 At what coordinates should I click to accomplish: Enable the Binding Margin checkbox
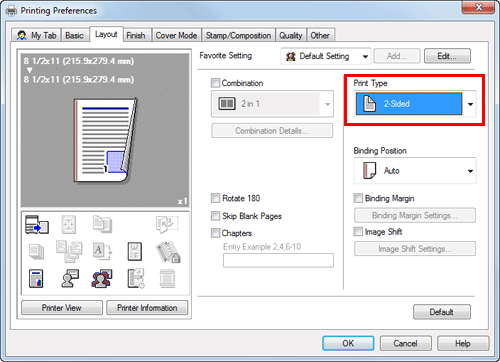358,198
